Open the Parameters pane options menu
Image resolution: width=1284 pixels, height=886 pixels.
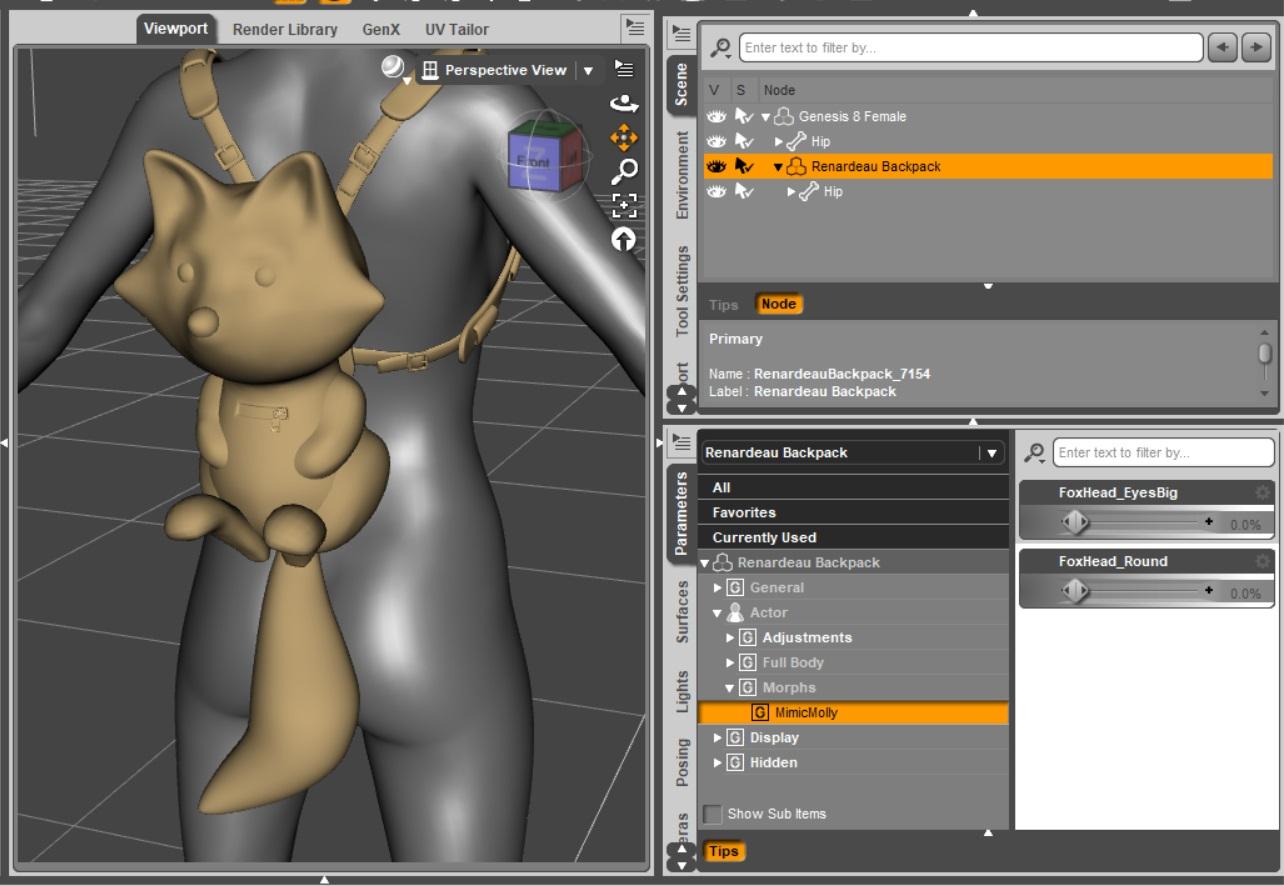(x=680, y=441)
